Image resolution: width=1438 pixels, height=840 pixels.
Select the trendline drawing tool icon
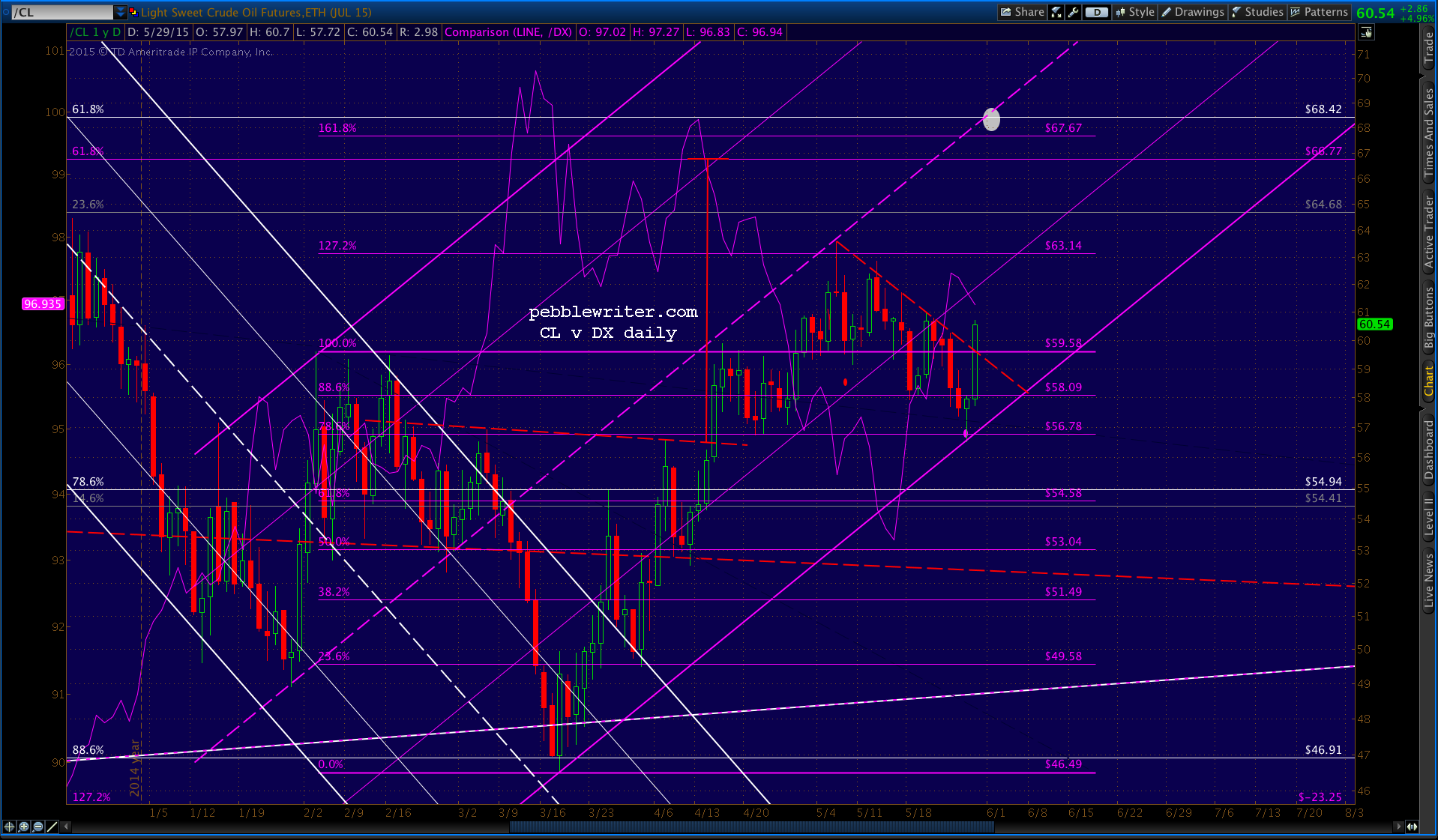point(52,827)
